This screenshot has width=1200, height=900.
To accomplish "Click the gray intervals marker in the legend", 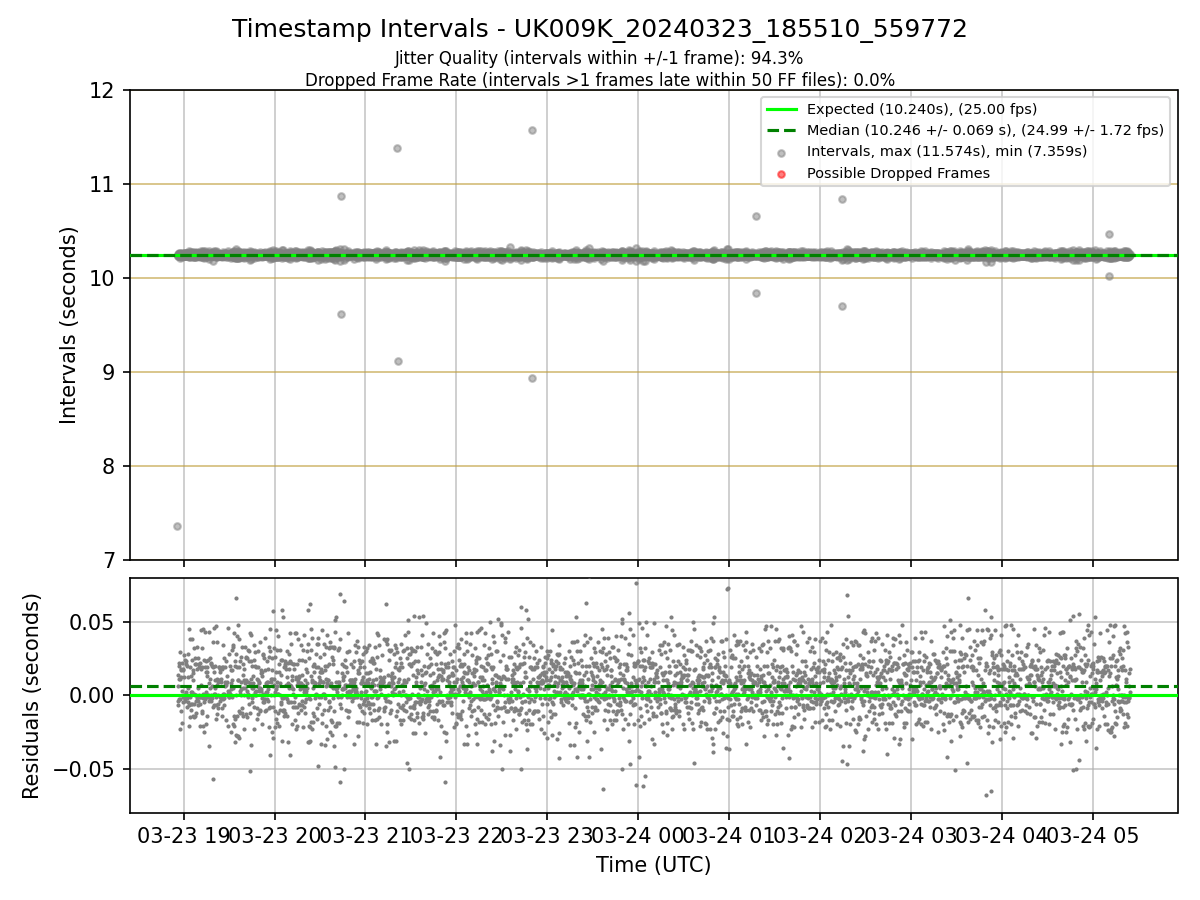I will coord(782,152).
